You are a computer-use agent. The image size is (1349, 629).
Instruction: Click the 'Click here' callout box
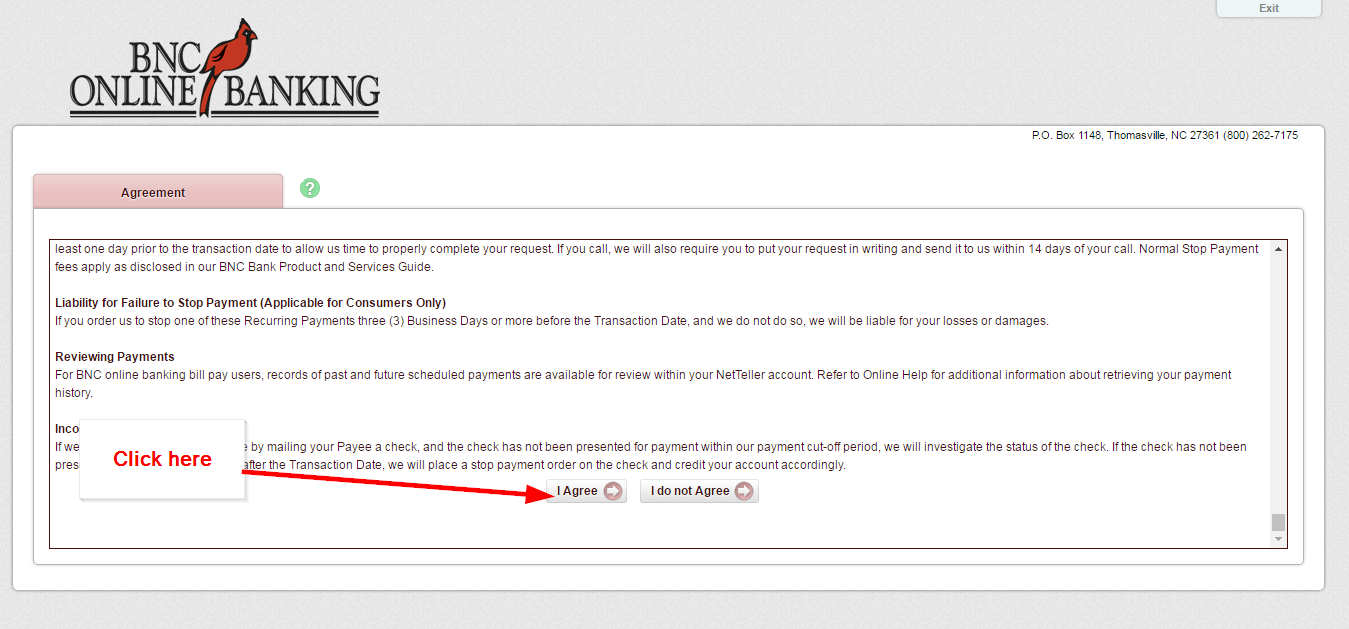click(162, 459)
